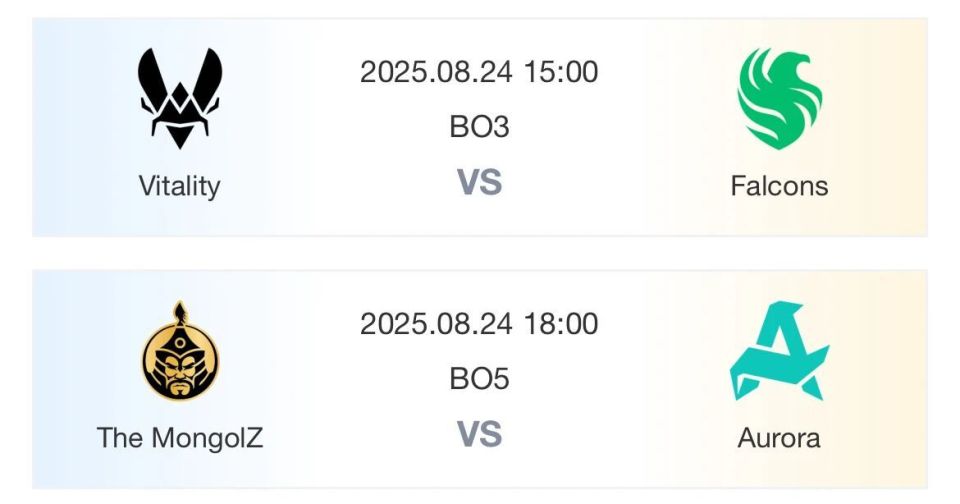Click VS in Vitality–Falcons match
960x504 pixels.
point(479,182)
